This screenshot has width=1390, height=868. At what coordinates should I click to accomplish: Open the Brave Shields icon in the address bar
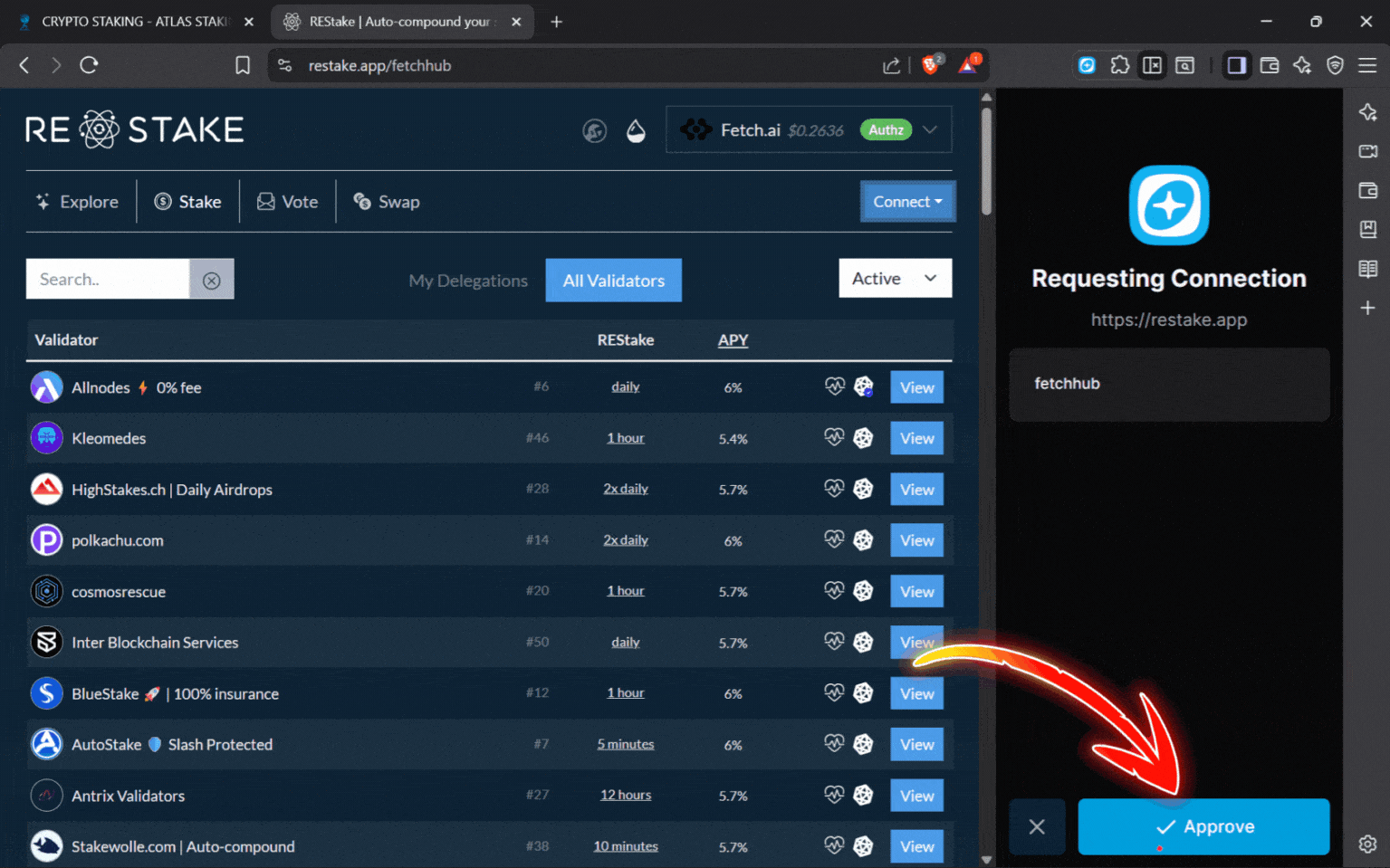coord(932,65)
